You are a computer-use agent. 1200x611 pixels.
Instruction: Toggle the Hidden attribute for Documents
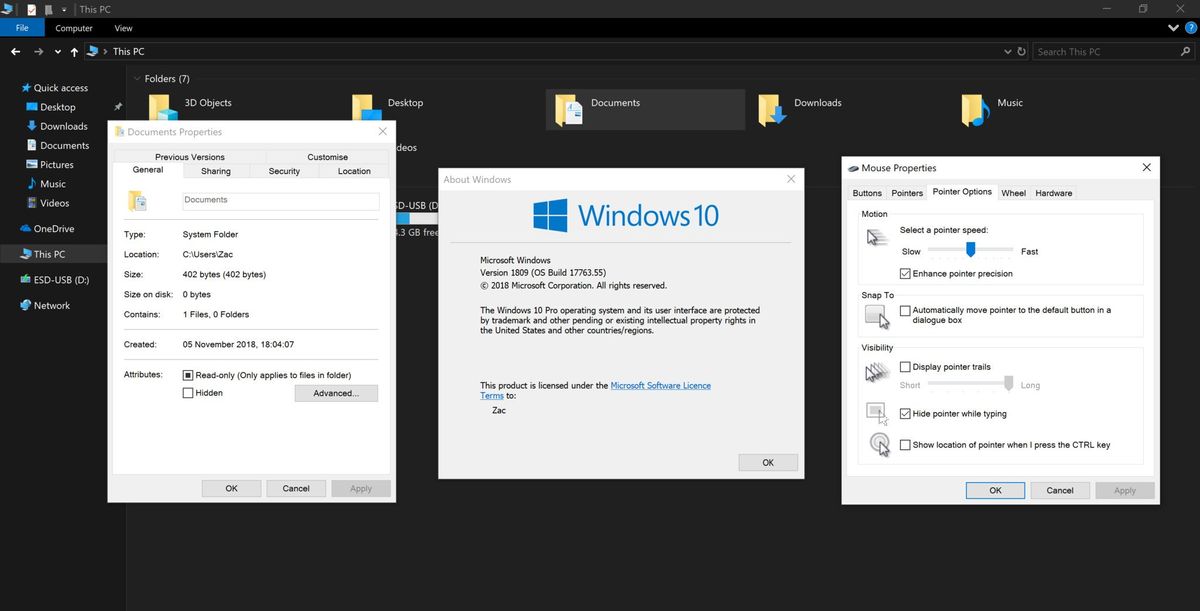click(187, 392)
